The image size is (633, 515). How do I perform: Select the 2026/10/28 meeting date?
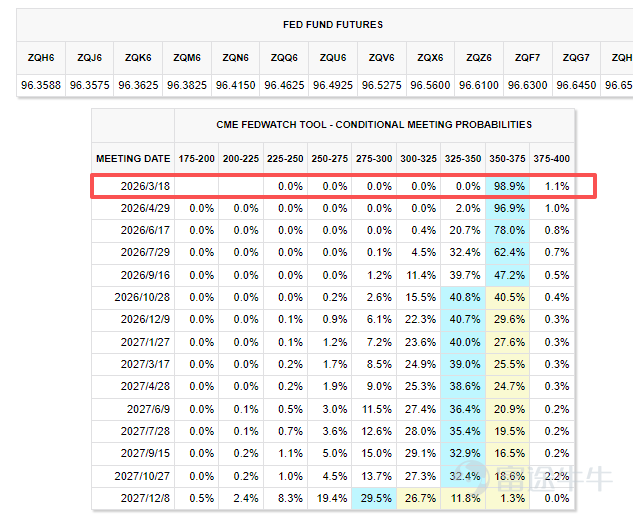click(x=142, y=297)
